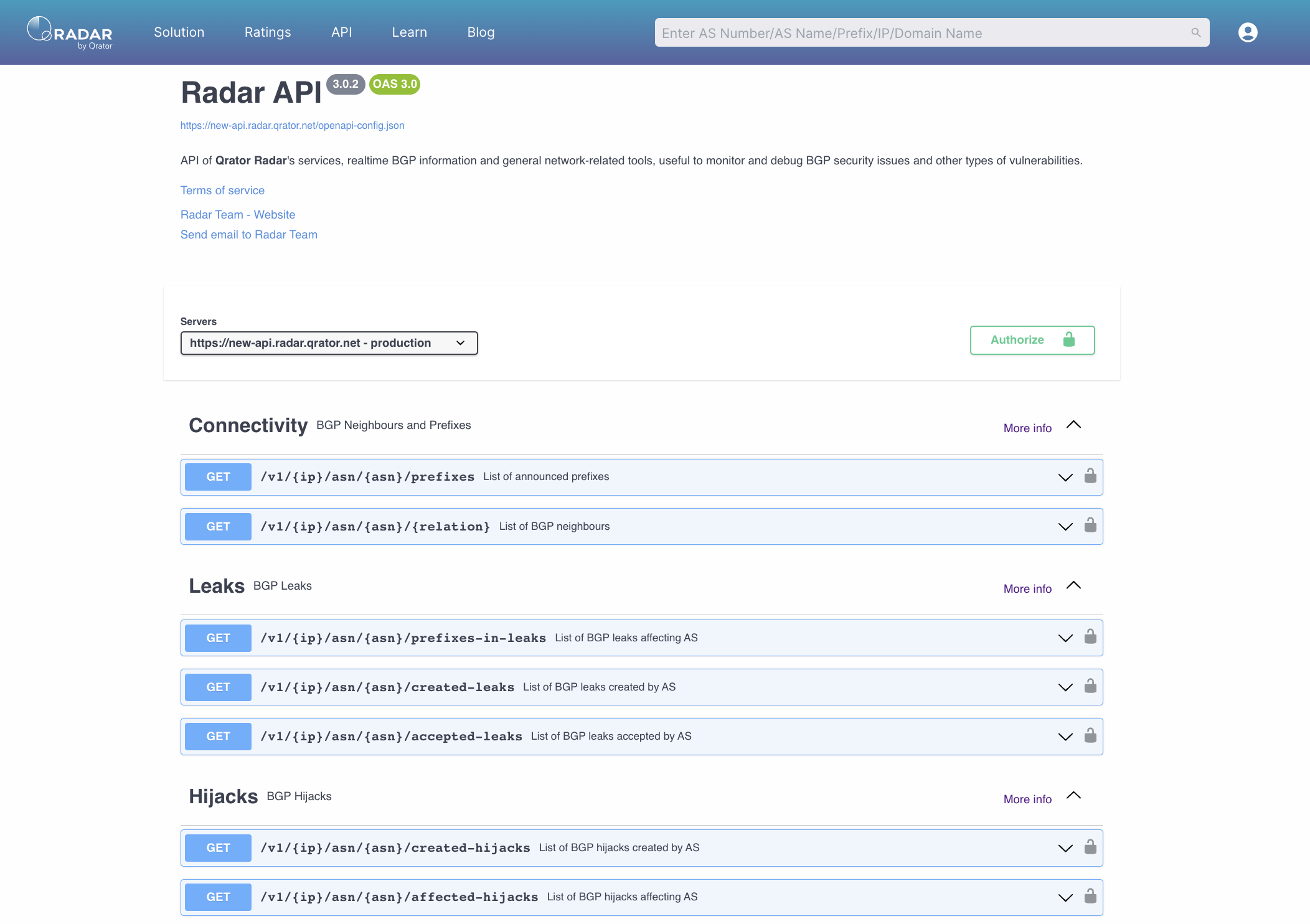Click More info in Hijacks section
The image size is (1310, 924).
point(1027,799)
